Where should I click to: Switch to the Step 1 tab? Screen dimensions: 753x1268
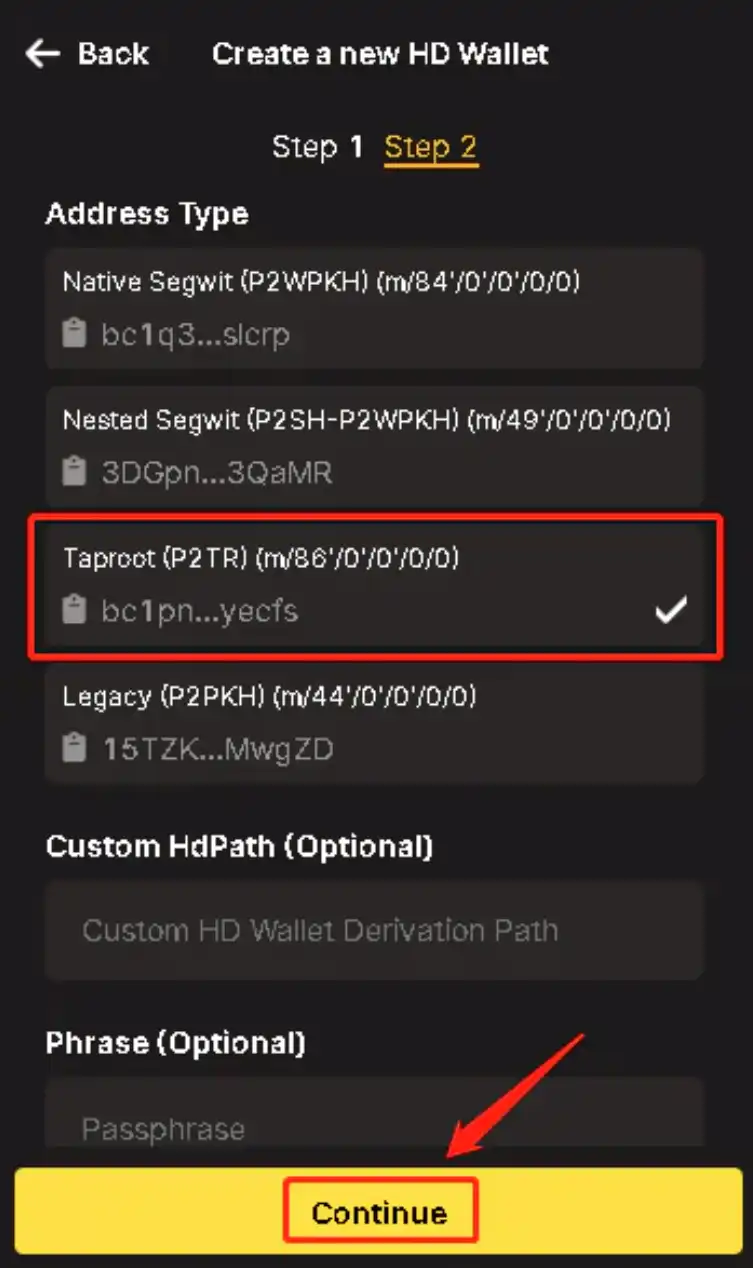pyautogui.click(x=317, y=148)
